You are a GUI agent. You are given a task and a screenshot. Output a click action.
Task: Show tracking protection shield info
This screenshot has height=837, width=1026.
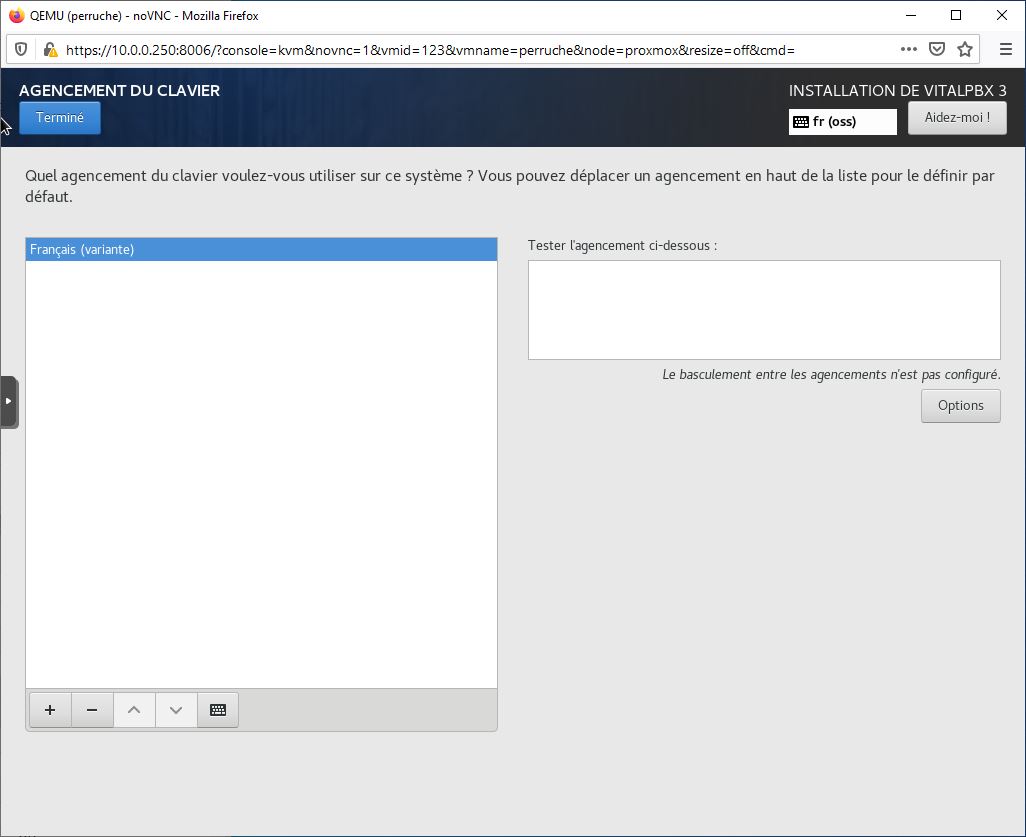coord(21,49)
